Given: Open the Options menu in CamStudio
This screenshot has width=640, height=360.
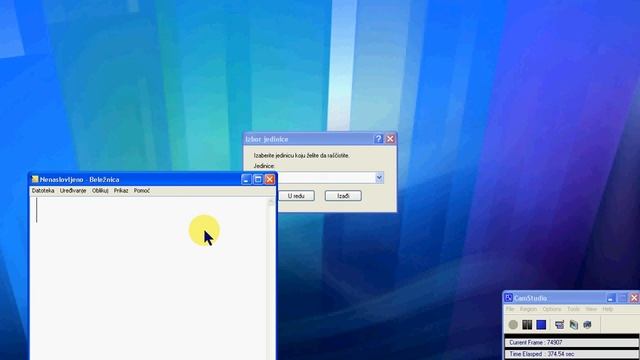Looking at the screenshot, I should (x=552, y=309).
